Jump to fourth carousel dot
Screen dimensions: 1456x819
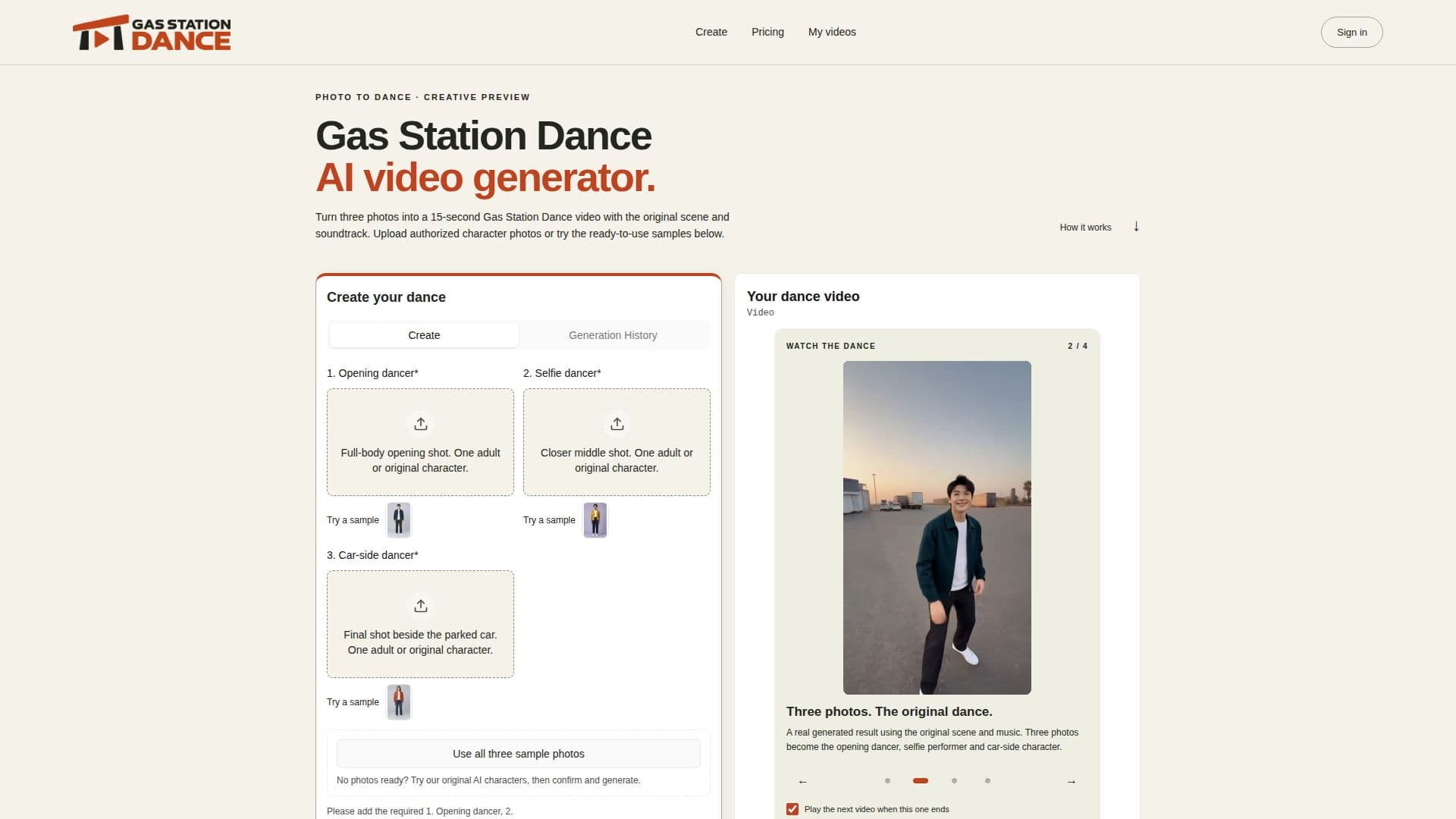tap(987, 781)
